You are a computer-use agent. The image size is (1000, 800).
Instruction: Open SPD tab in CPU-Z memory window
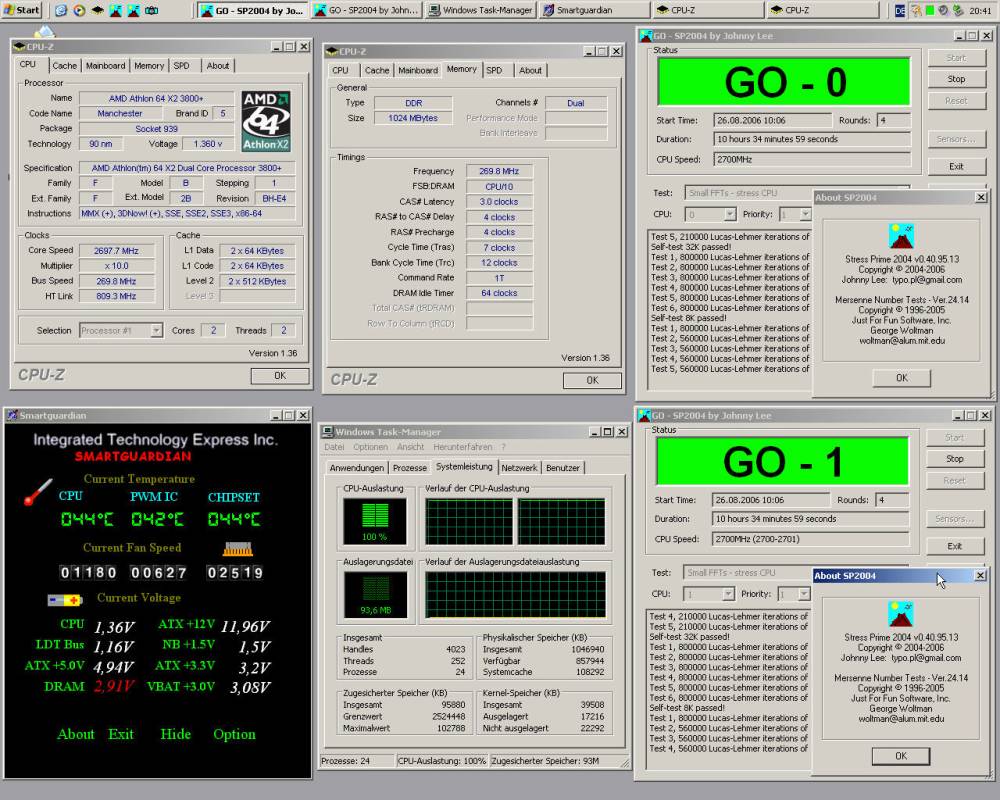(x=494, y=70)
